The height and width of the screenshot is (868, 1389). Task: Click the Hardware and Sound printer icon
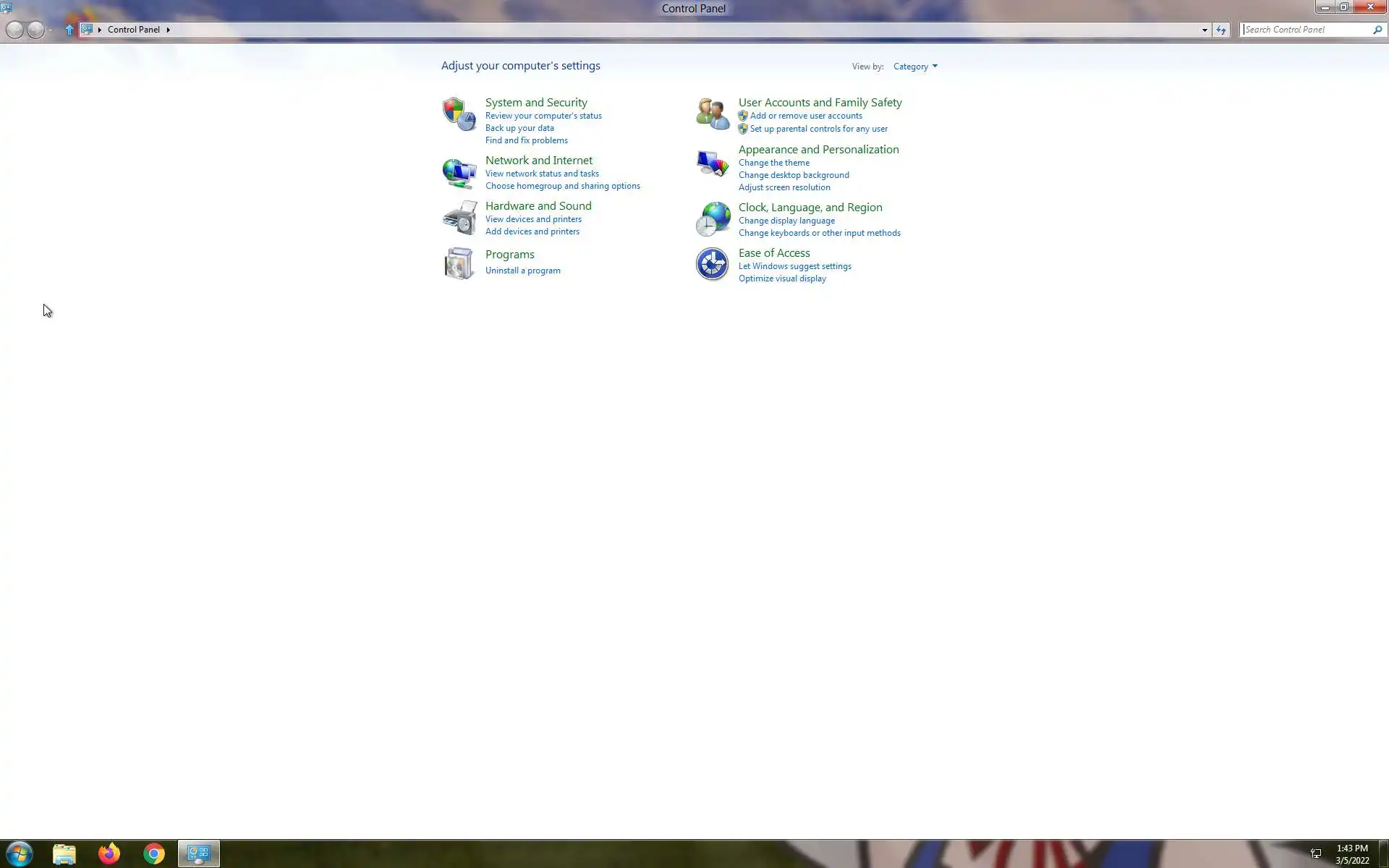459,218
